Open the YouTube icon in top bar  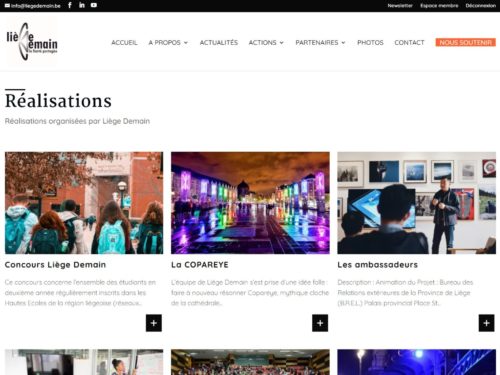click(94, 5)
